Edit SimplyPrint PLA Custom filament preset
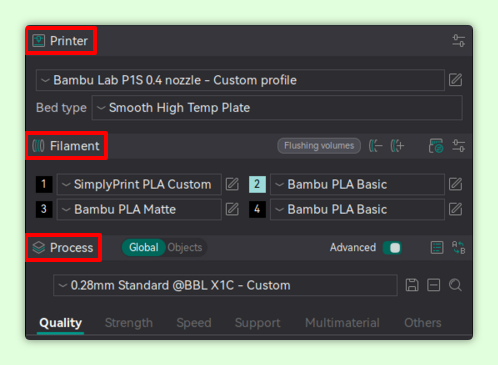 click(x=232, y=184)
